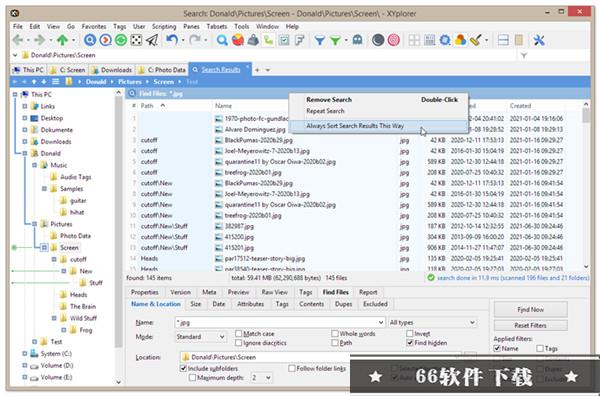
Task: Click the Find Now button
Action: 530,310
